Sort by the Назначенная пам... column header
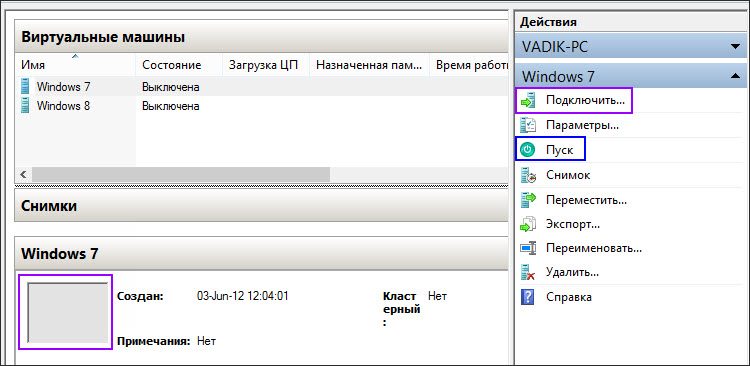Viewport: 750px width, 366px height. click(370, 65)
